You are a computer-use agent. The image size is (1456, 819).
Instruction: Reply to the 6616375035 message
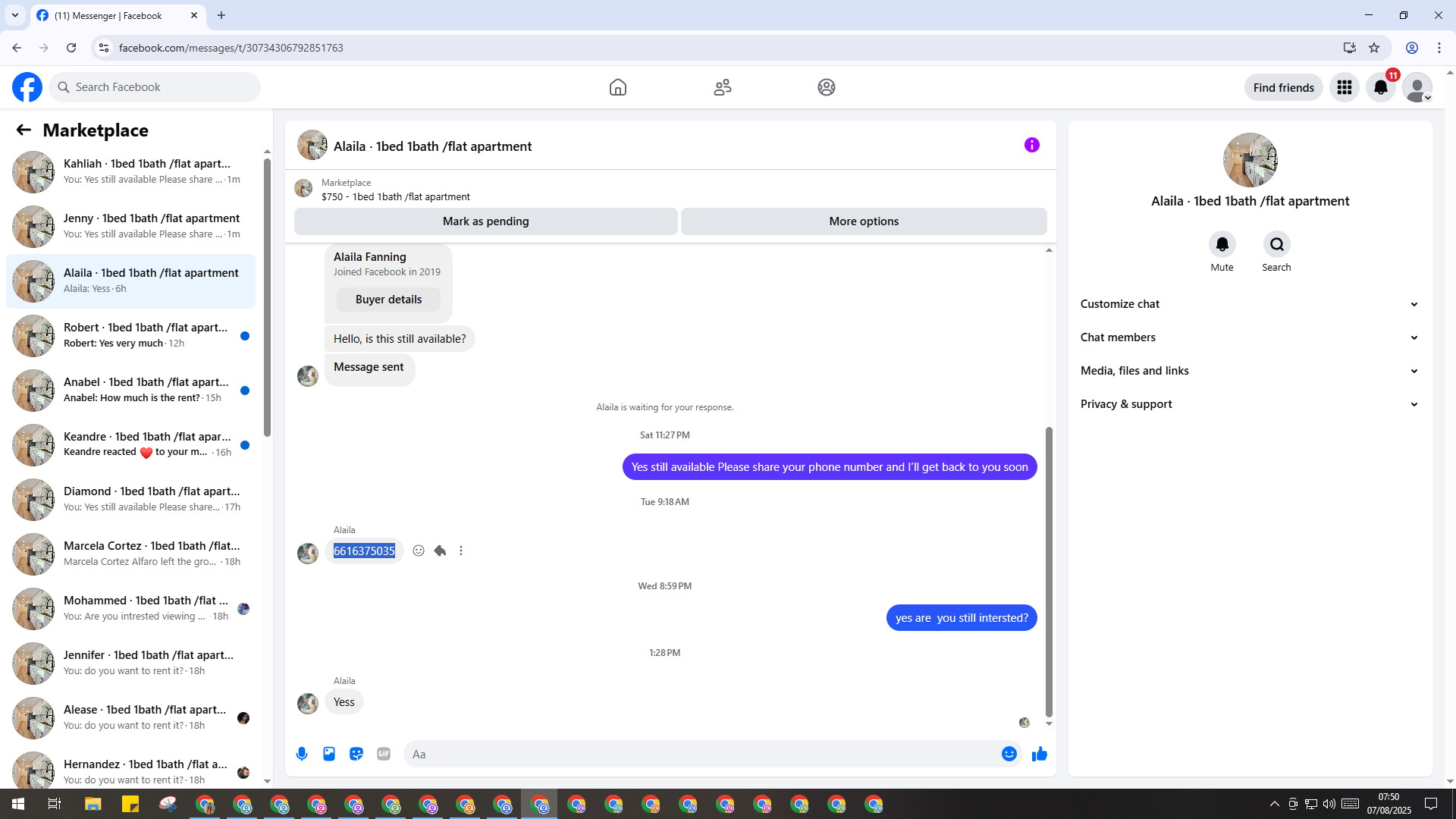pos(440,551)
